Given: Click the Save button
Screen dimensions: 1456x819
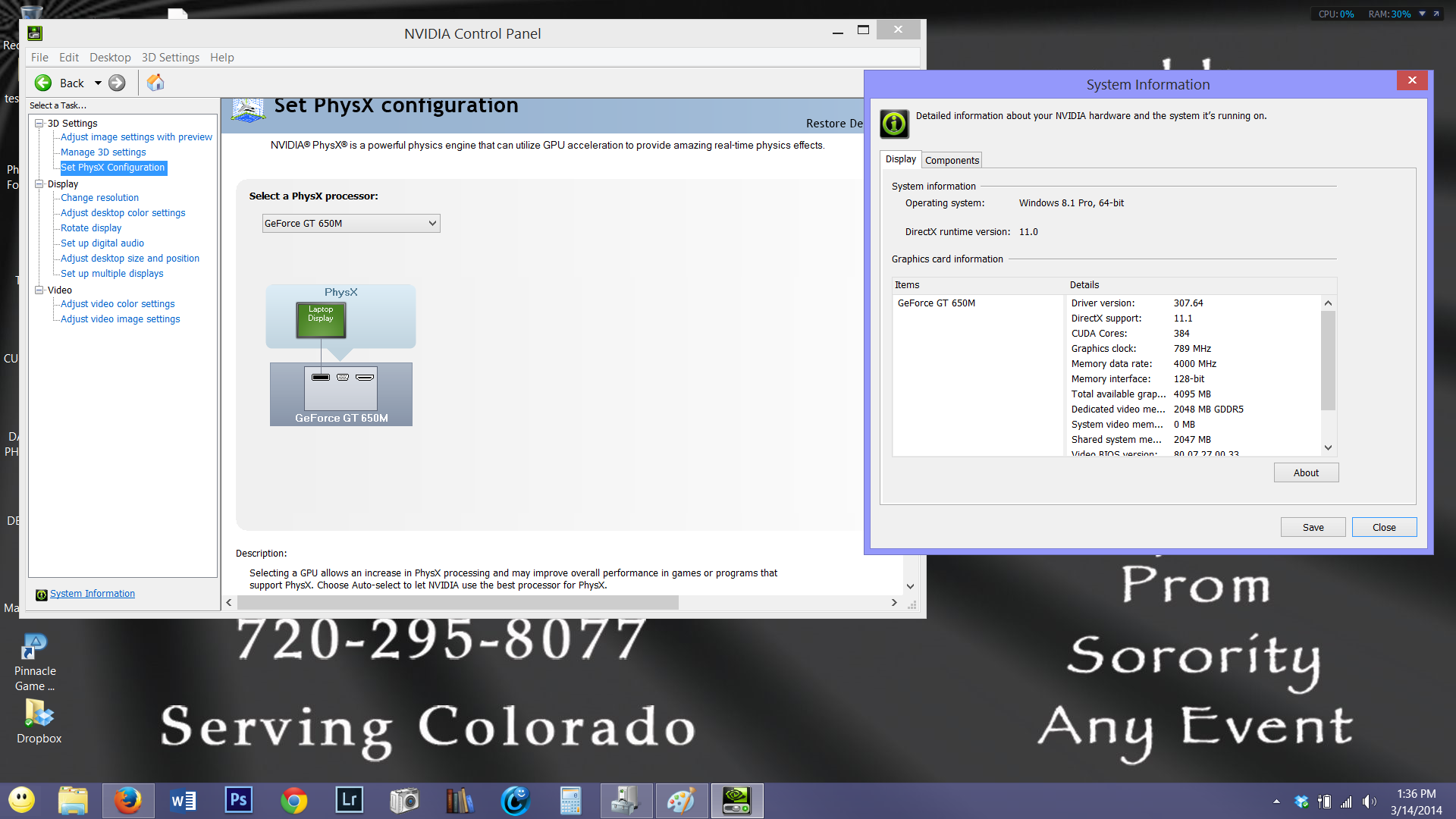Looking at the screenshot, I should (1313, 527).
